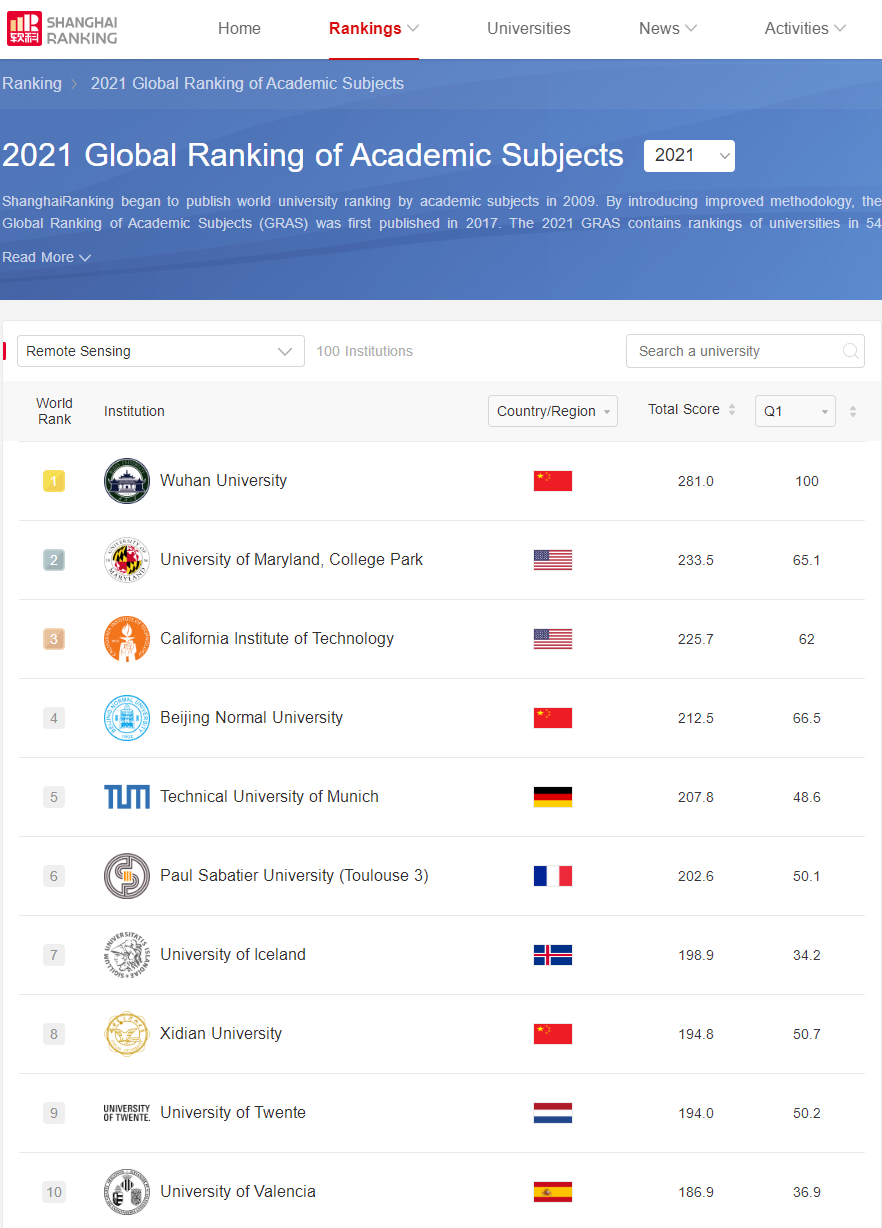The width and height of the screenshot is (882, 1228).
Task: Click the World Rank column header
Action: coord(54,411)
